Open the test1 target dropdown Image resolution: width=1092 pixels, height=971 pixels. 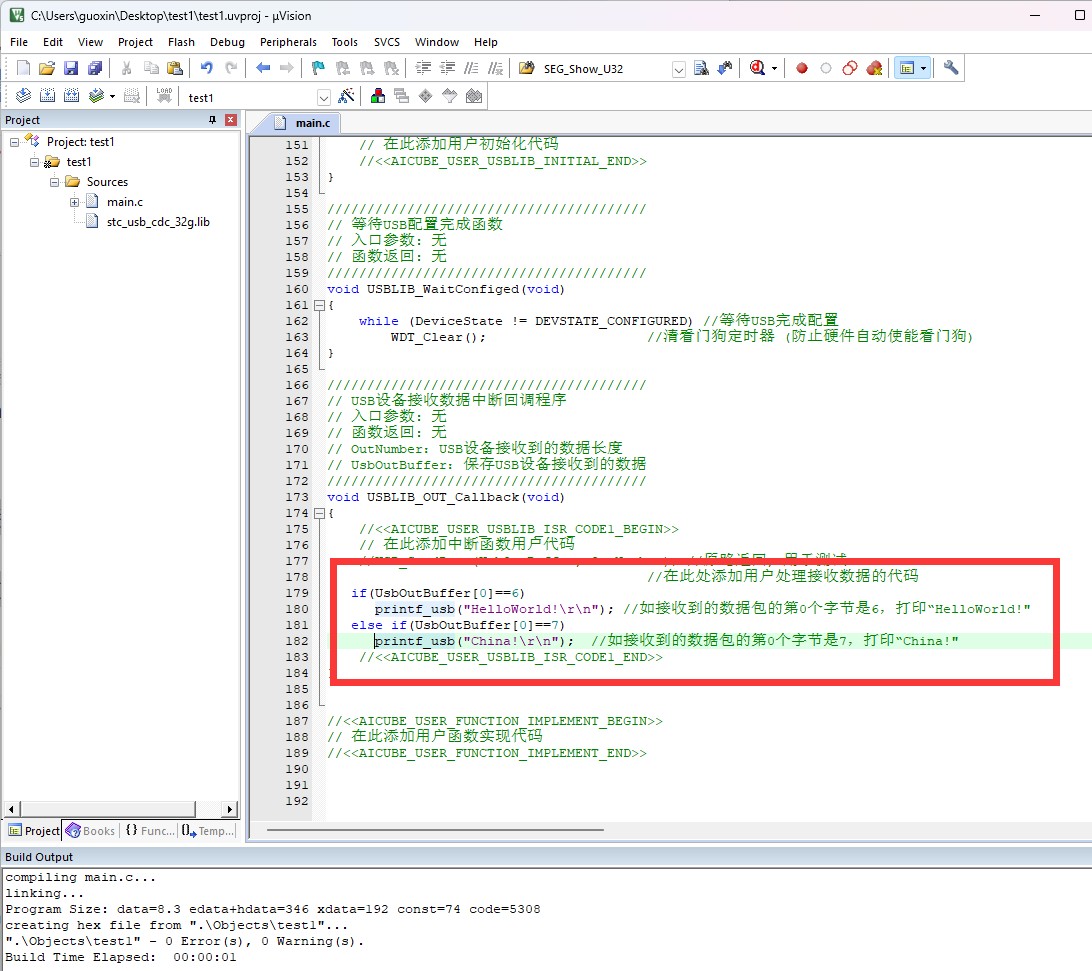(x=323, y=97)
